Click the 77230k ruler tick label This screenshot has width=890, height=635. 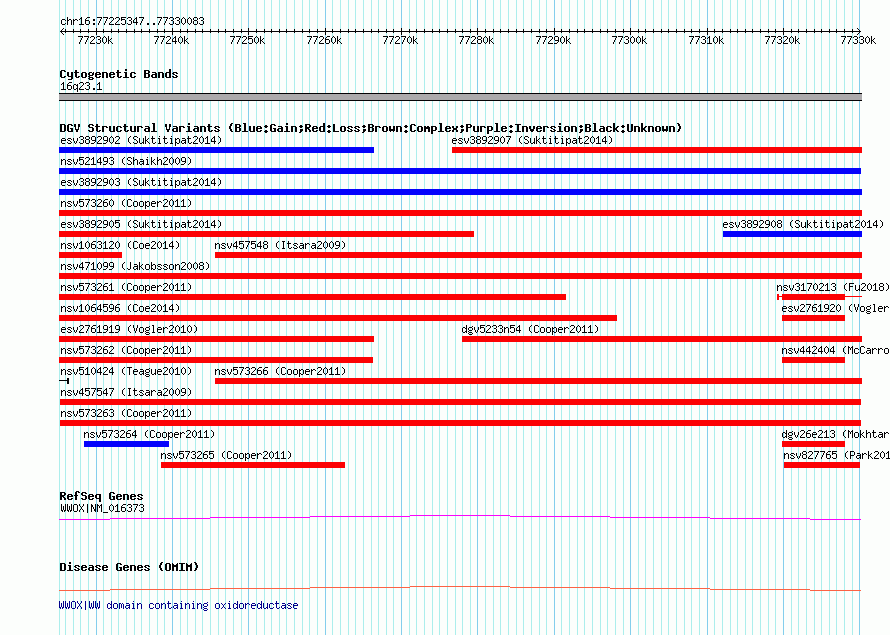point(95,40)
